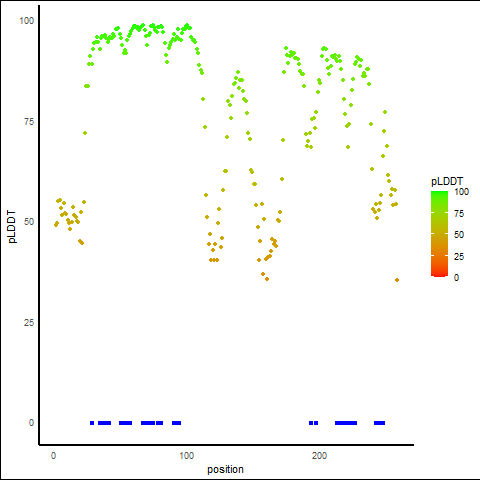Click the rightmost blue bar segment
Screen dimensions: 480x480
[x=379, y=423]
